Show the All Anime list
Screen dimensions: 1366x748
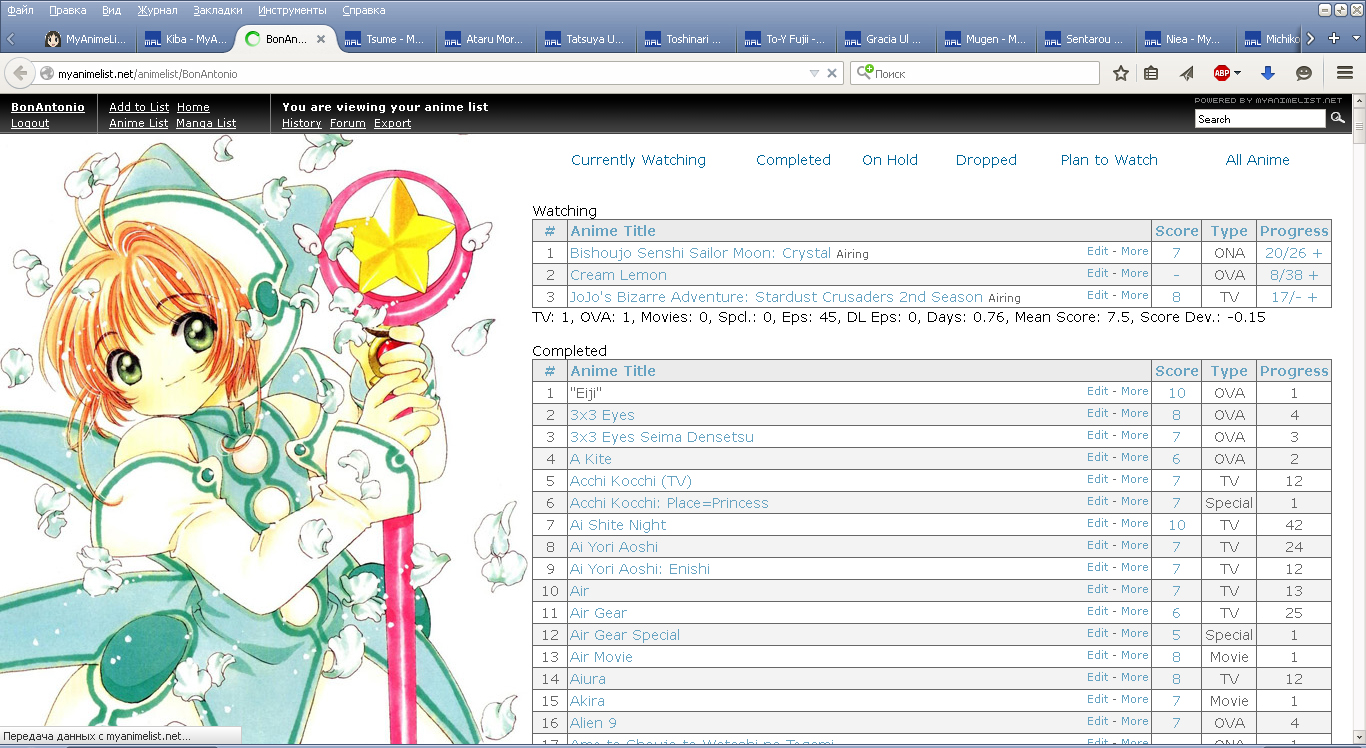[x=1258, y=160]
